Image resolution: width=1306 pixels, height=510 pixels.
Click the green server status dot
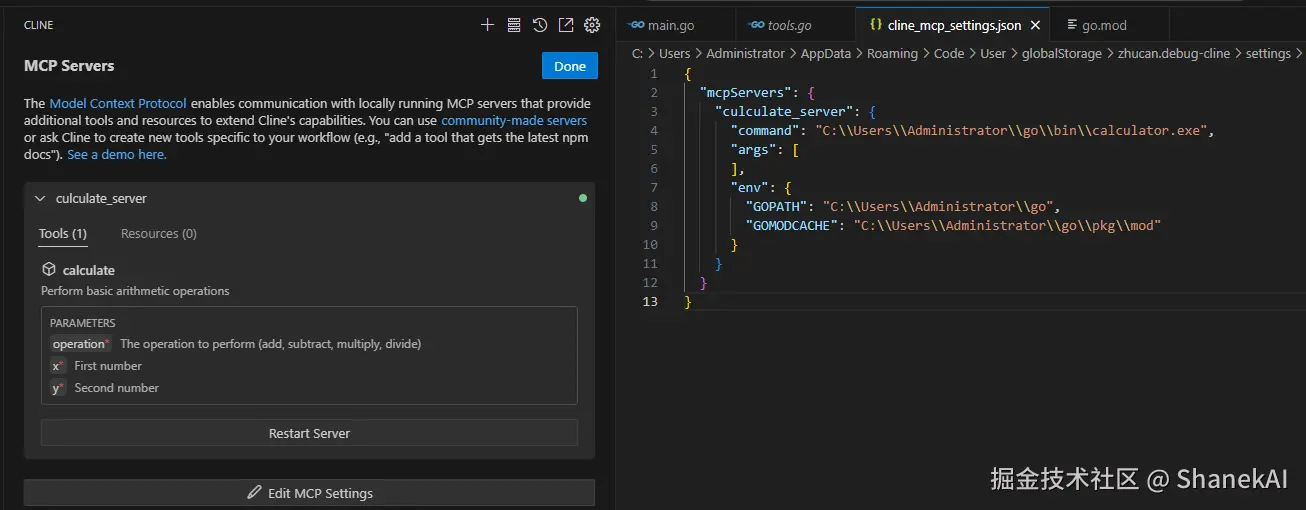583,198
